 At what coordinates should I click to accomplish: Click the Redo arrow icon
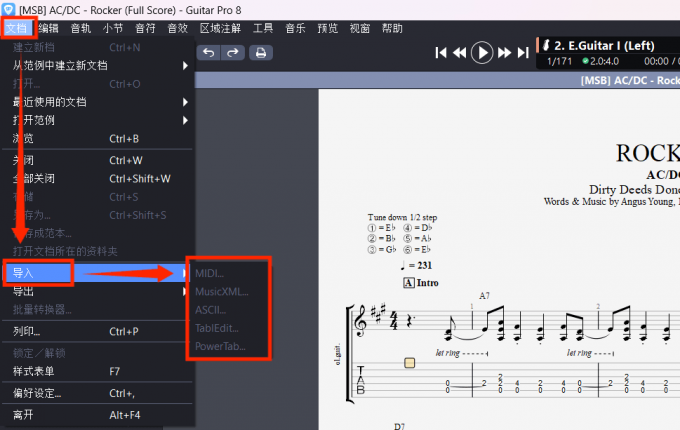[x=232, y=52]
